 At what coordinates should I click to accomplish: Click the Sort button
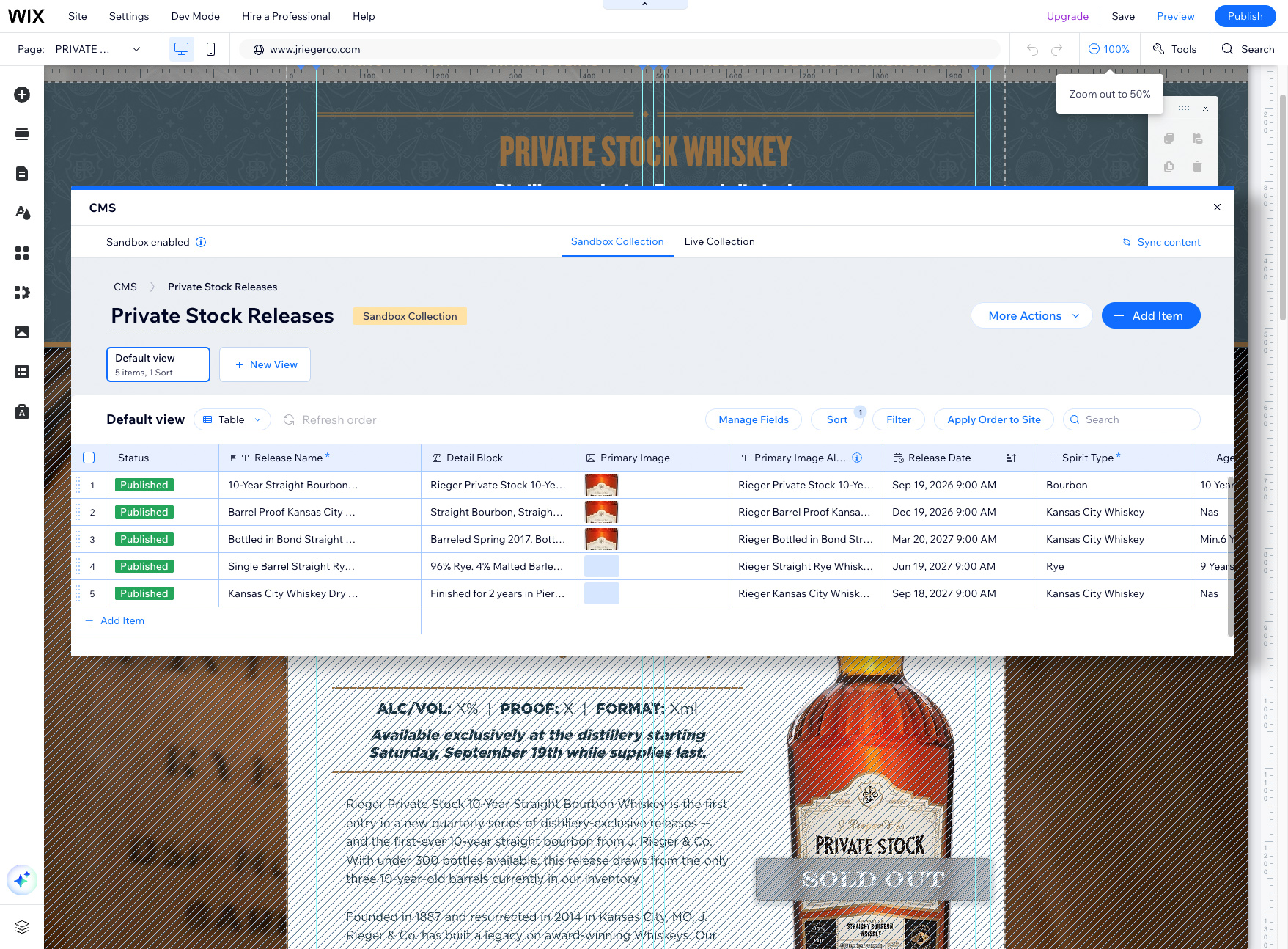(837, 419)
